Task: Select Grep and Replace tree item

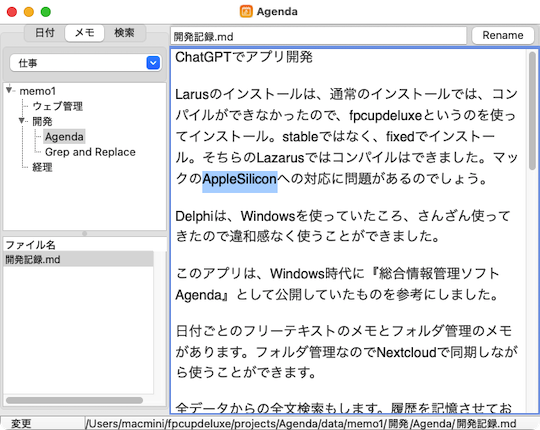Action: pyautogui.click(x=90, y=152)
